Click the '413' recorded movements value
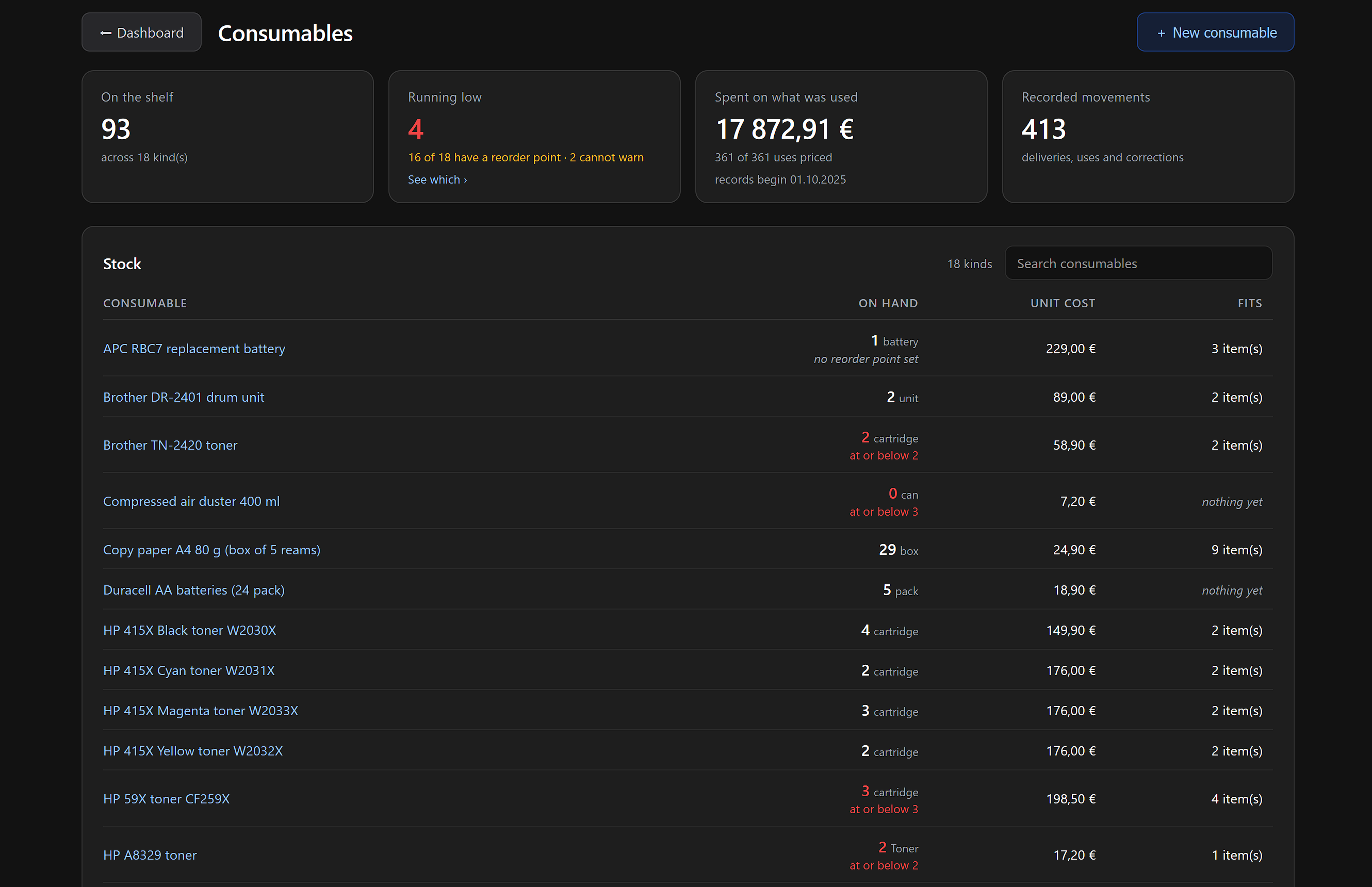Image resolution: width=1372 pixels, height=887 pixels. point(1043,129)
